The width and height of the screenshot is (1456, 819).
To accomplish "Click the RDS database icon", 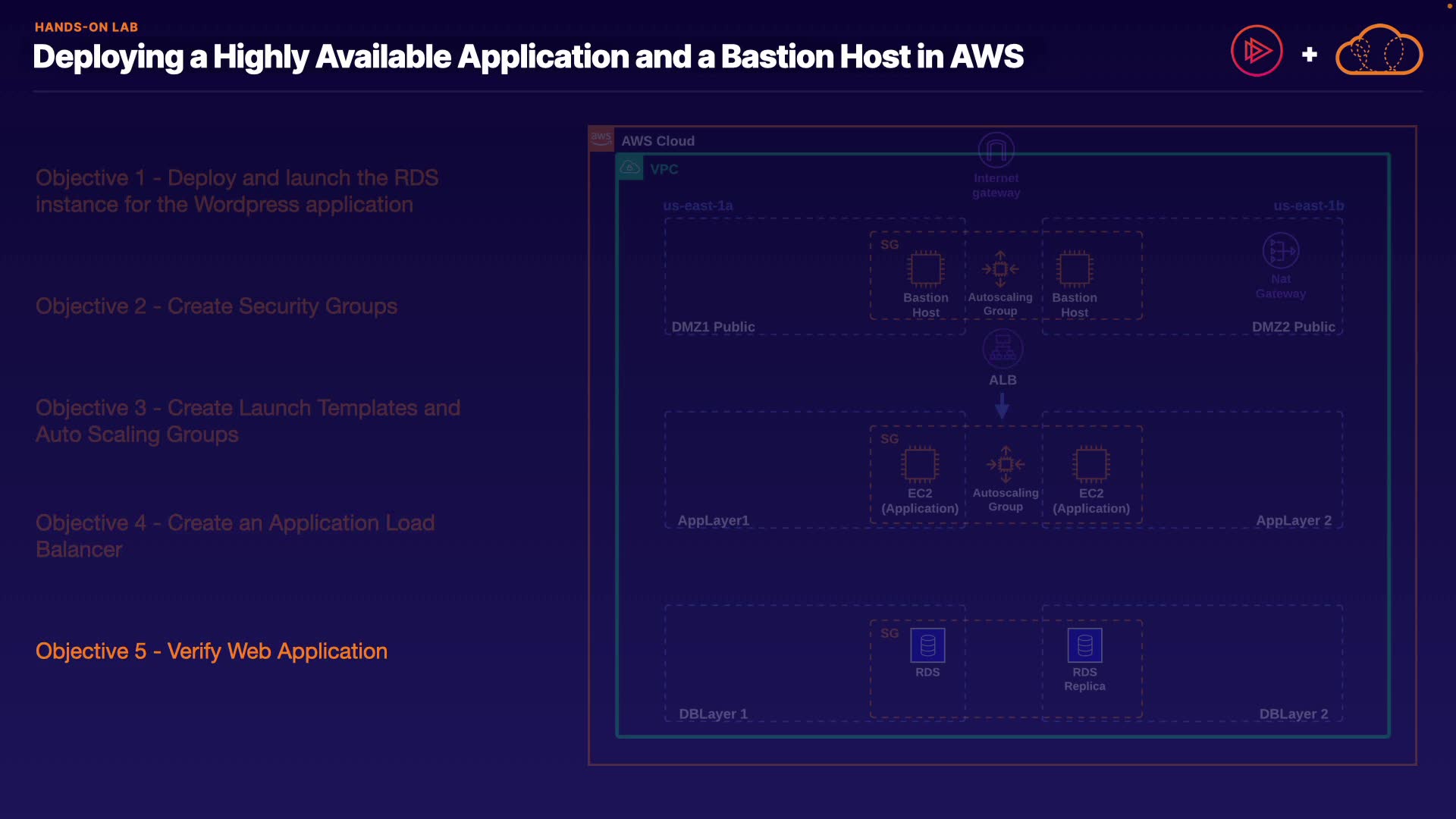I will pyautogui.click(x=927, y=646).
